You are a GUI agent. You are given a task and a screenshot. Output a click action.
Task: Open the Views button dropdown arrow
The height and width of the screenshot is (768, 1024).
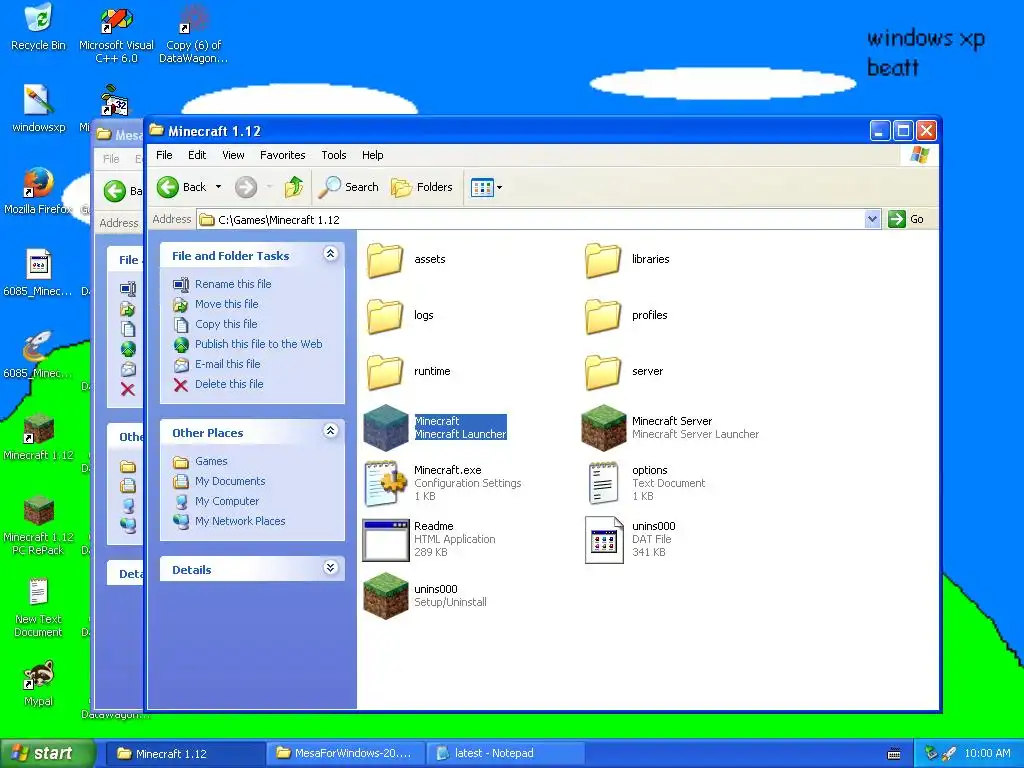pyautogui.click(x=500, y=187)
